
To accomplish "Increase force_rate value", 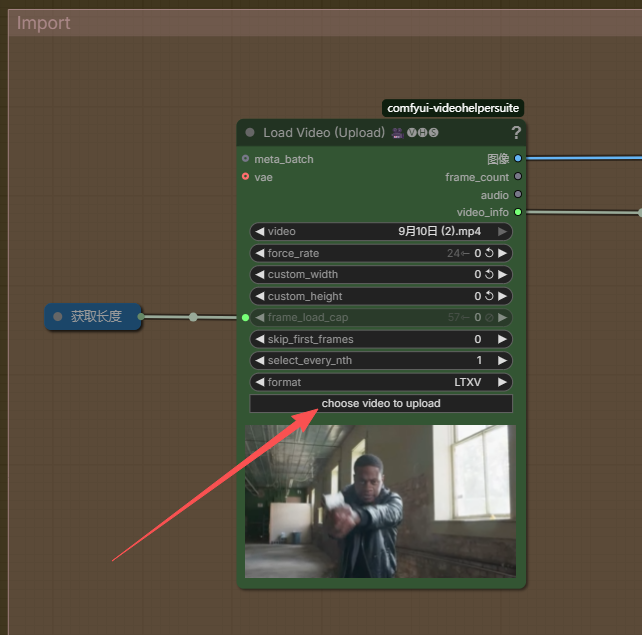I will (x=502, y=253).
